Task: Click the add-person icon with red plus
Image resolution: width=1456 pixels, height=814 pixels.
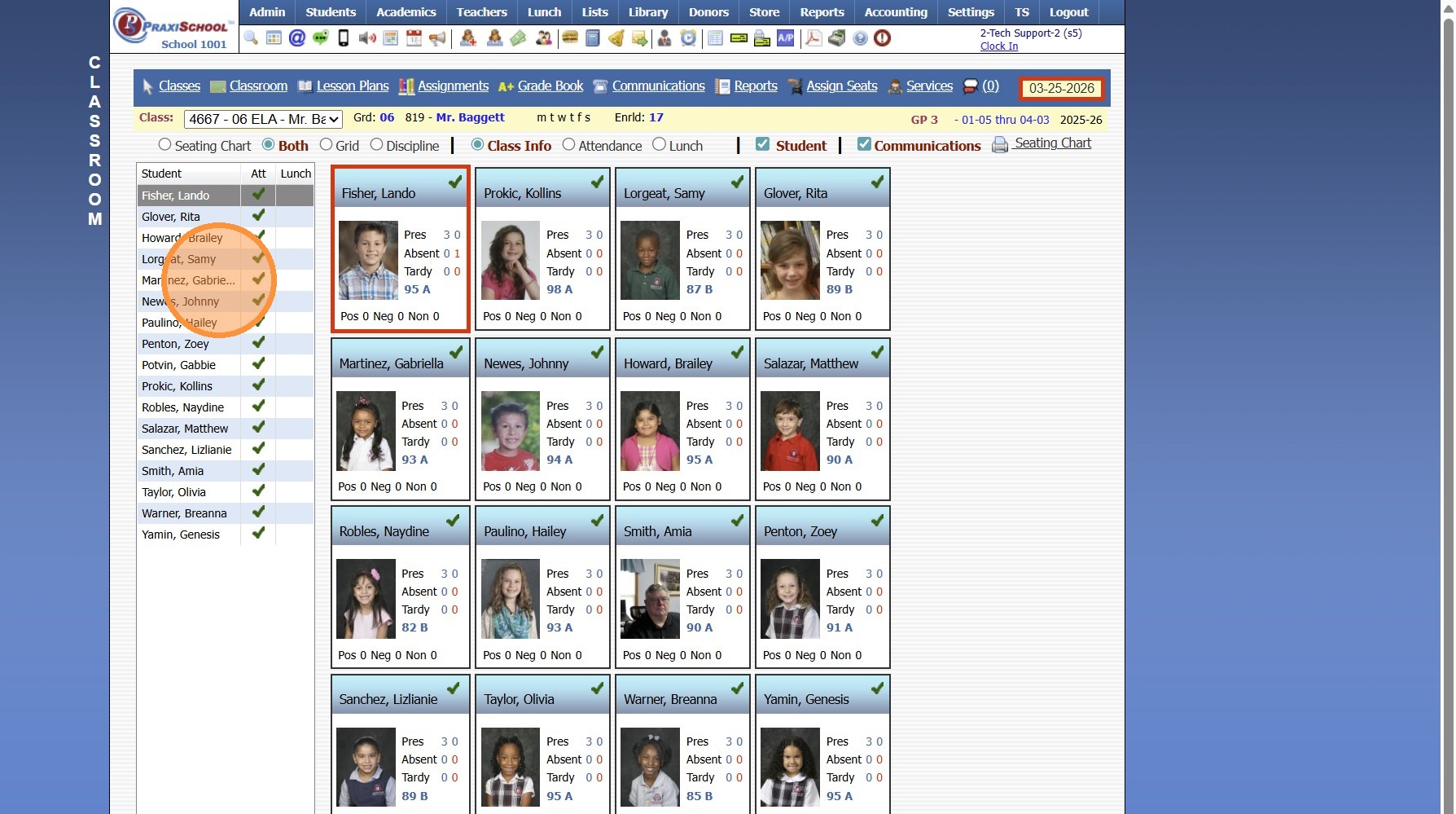Action: pyautogui.click(x=468, y=38)
